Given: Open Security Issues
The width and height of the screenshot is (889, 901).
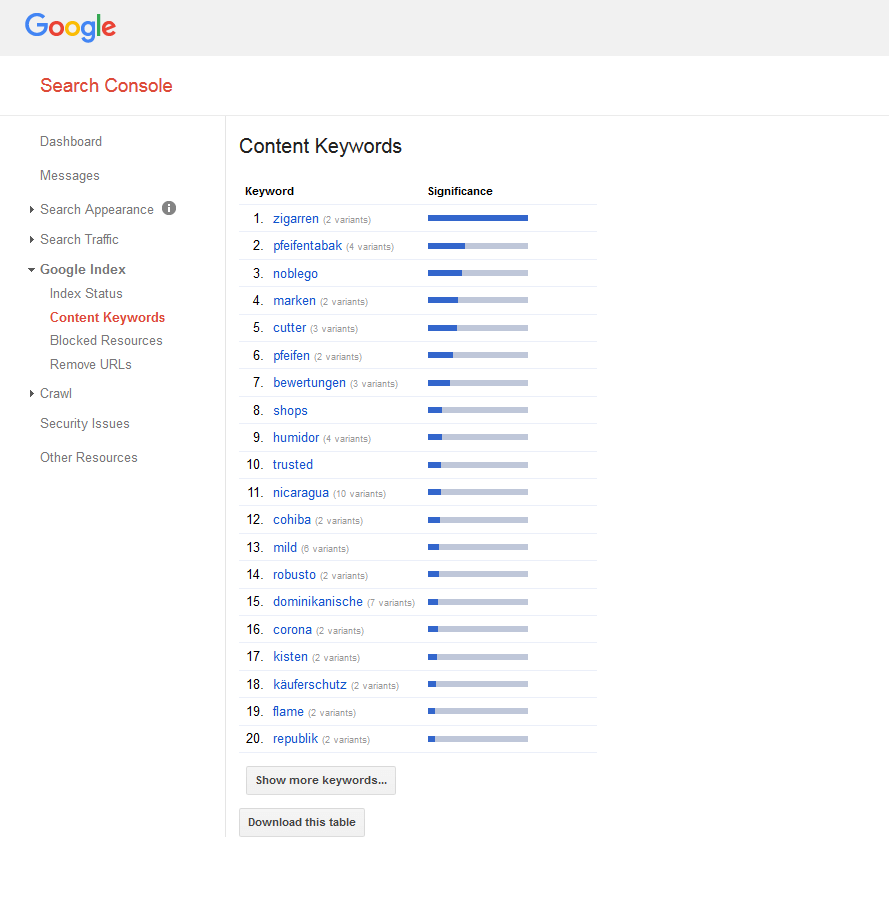Looking at the screenshot, I should click(84, 423).
